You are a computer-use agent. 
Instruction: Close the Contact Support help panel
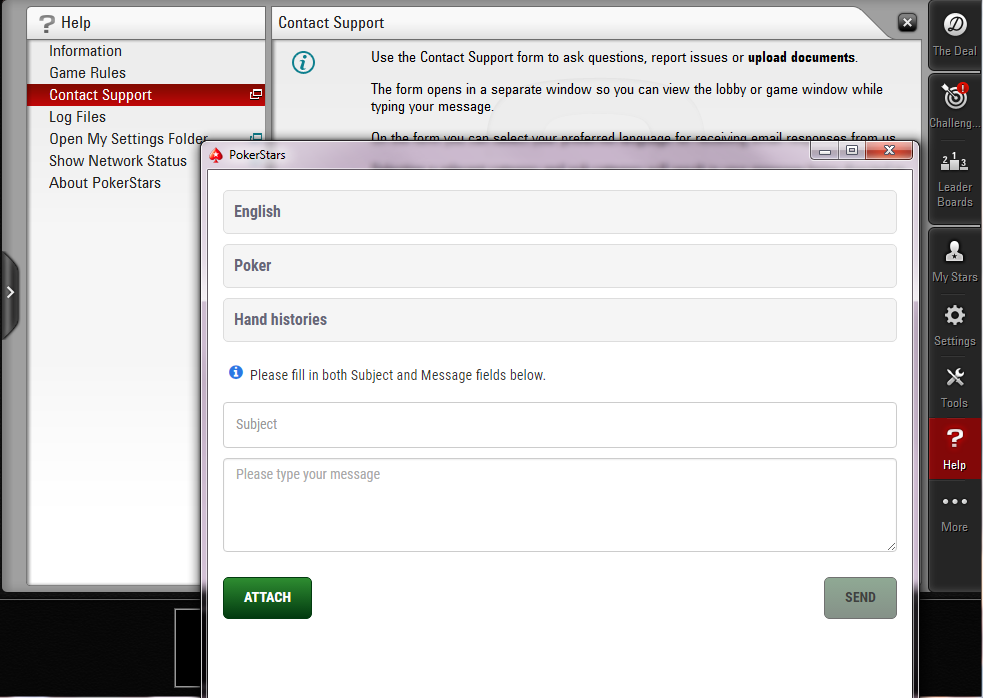(907, 23)
